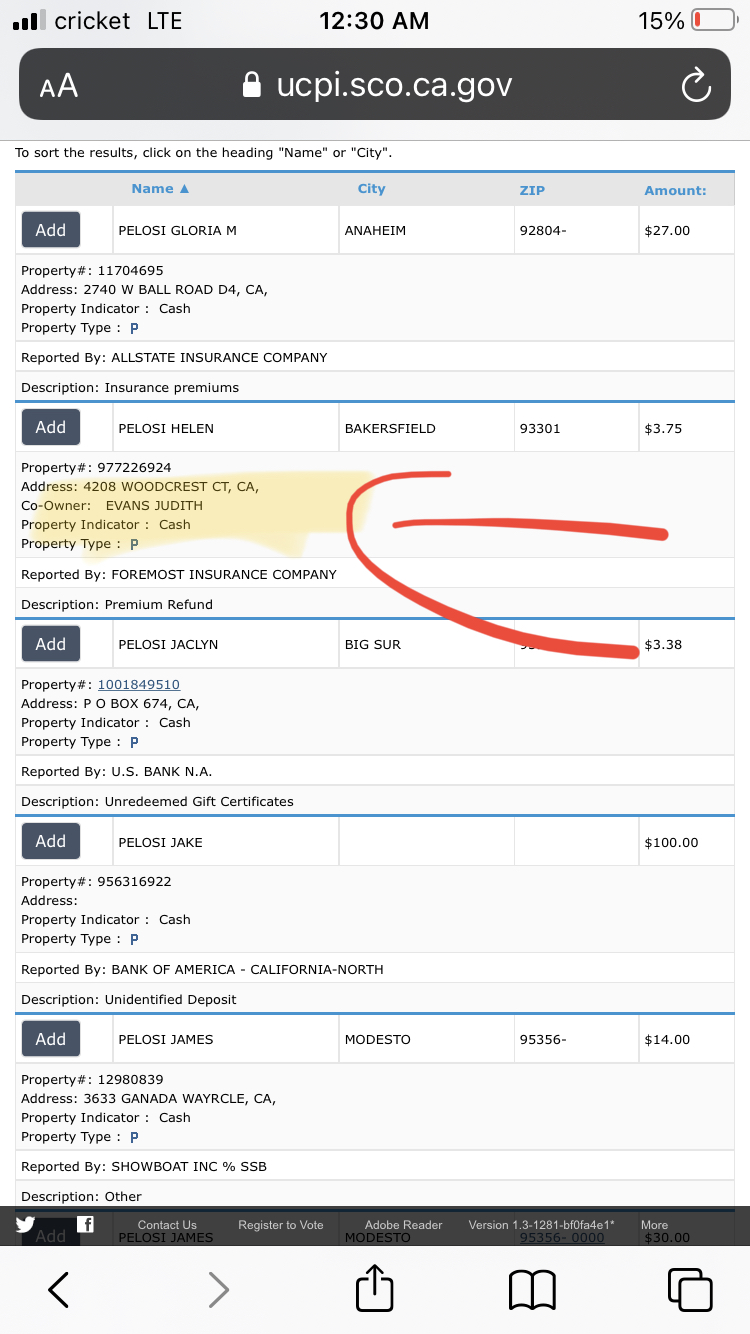This screenshot has width=750, height=1334.
Task: Add PELOSI JAMES Modesto $14.00 property
Action: point(51,1039)
